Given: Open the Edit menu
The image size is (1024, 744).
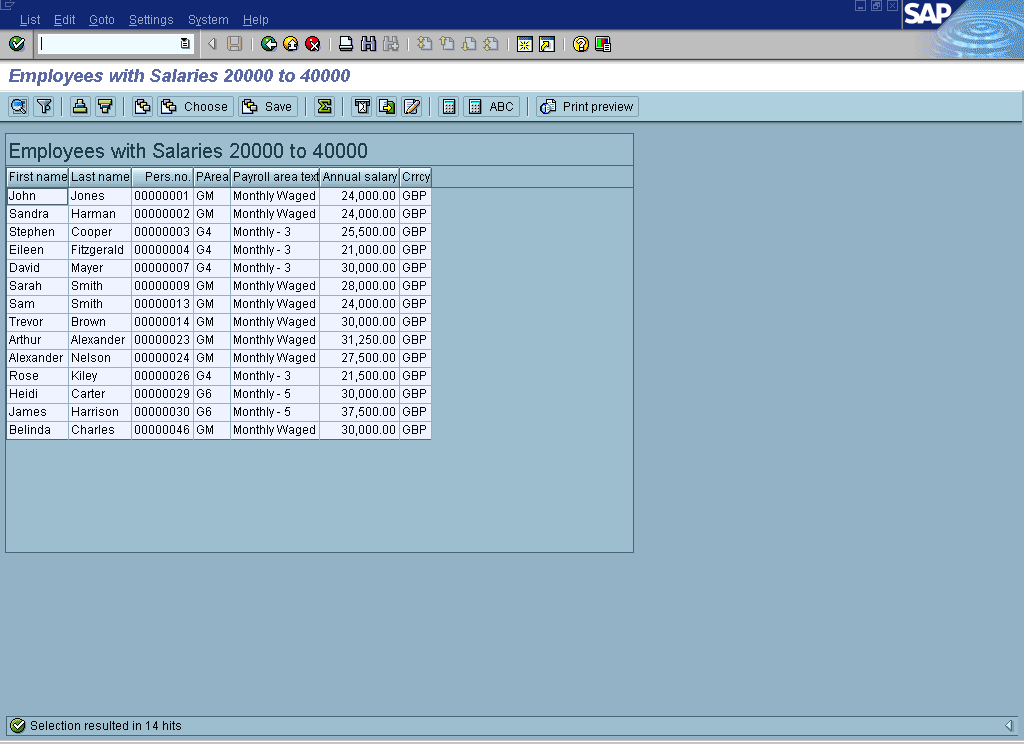Looking at the screenshot, I should 65,20.
